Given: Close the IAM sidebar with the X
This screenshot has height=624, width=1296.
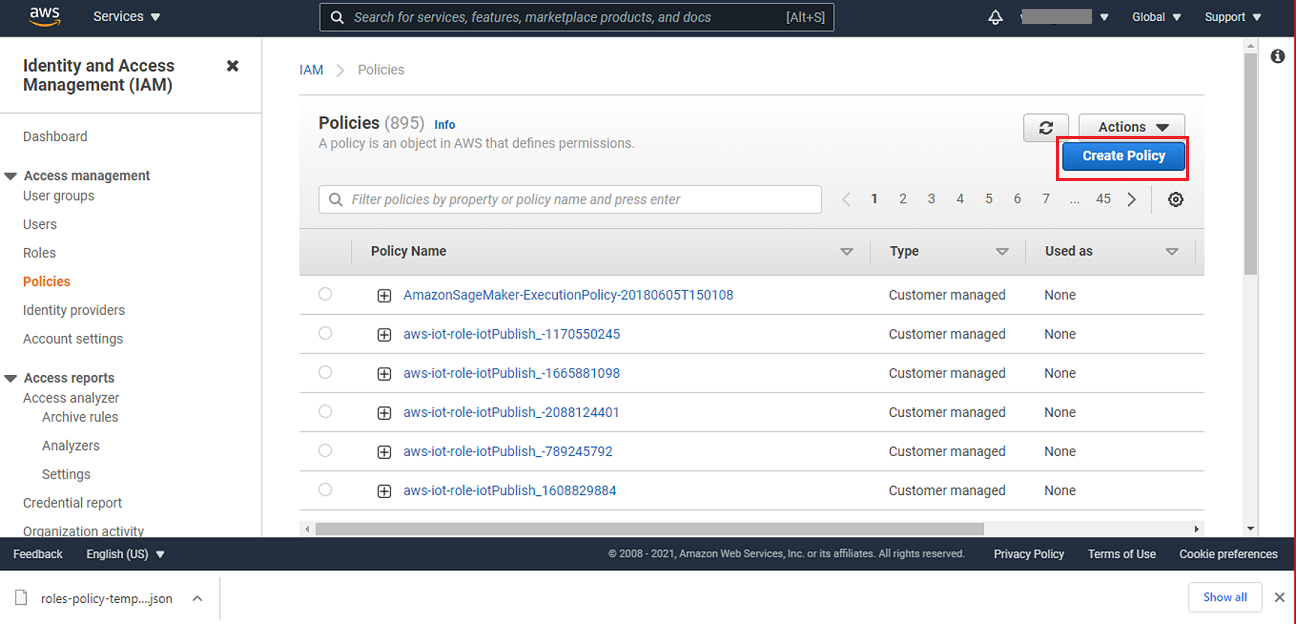Looking at the screenshot, I should tap(232, 65).
